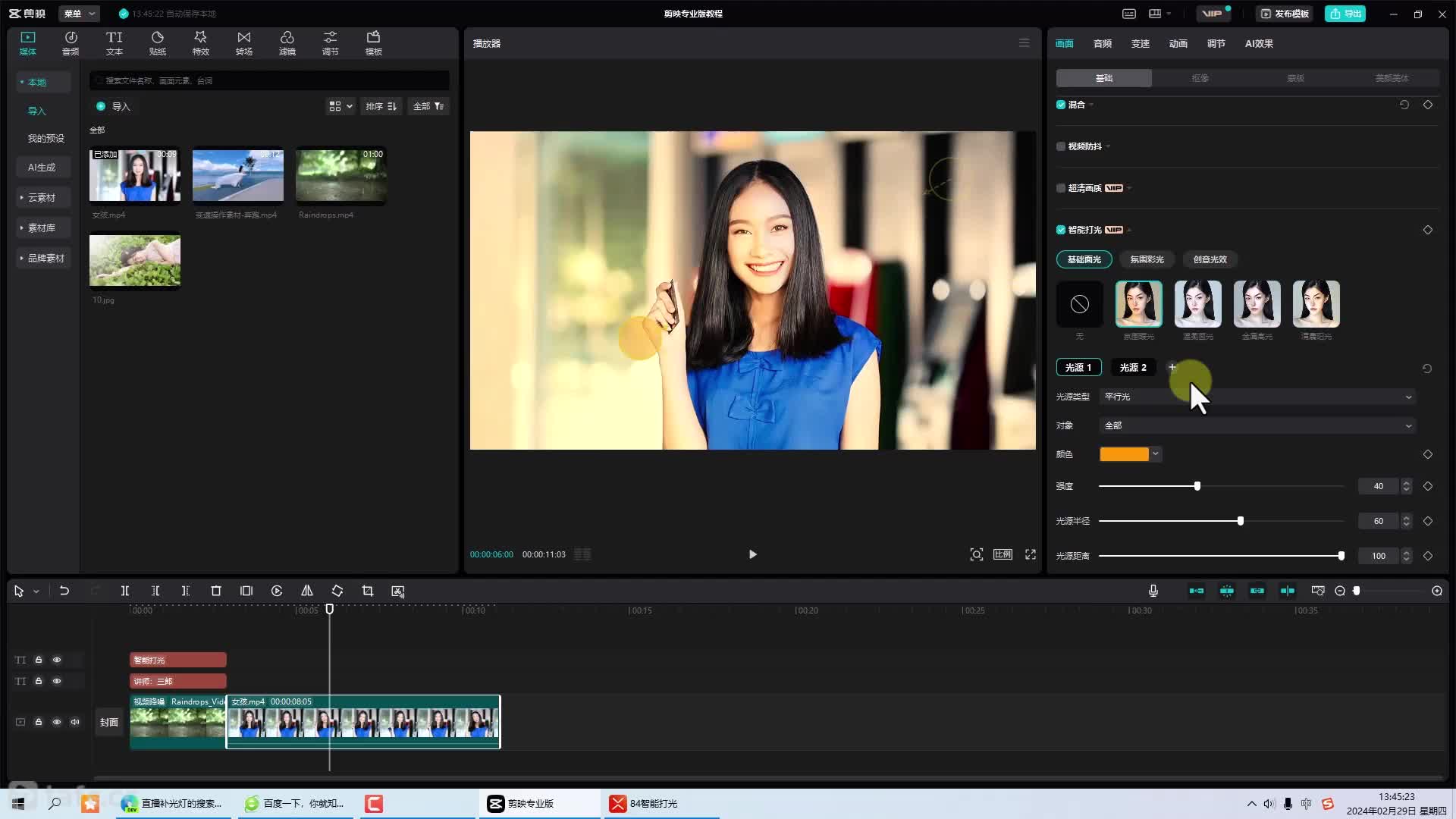
Task: Play the video in the player
Action: (x=752, y=554)
